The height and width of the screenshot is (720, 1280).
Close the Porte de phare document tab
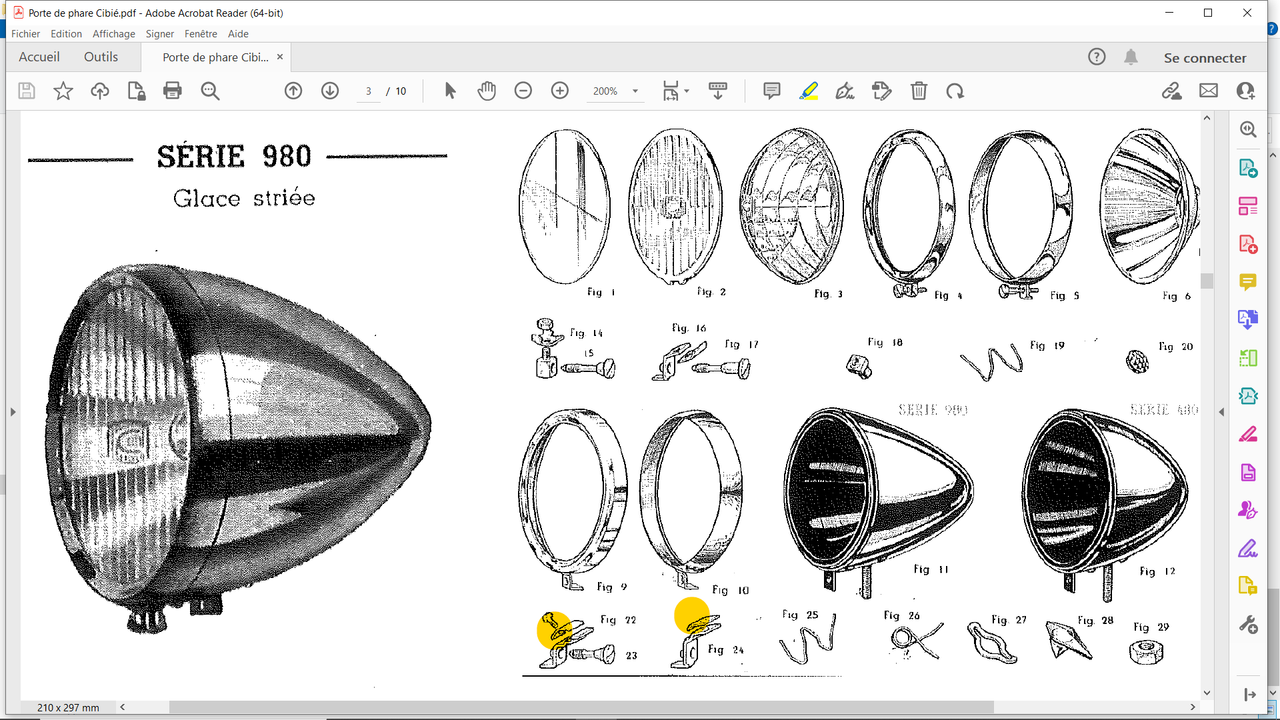point(280,57)
